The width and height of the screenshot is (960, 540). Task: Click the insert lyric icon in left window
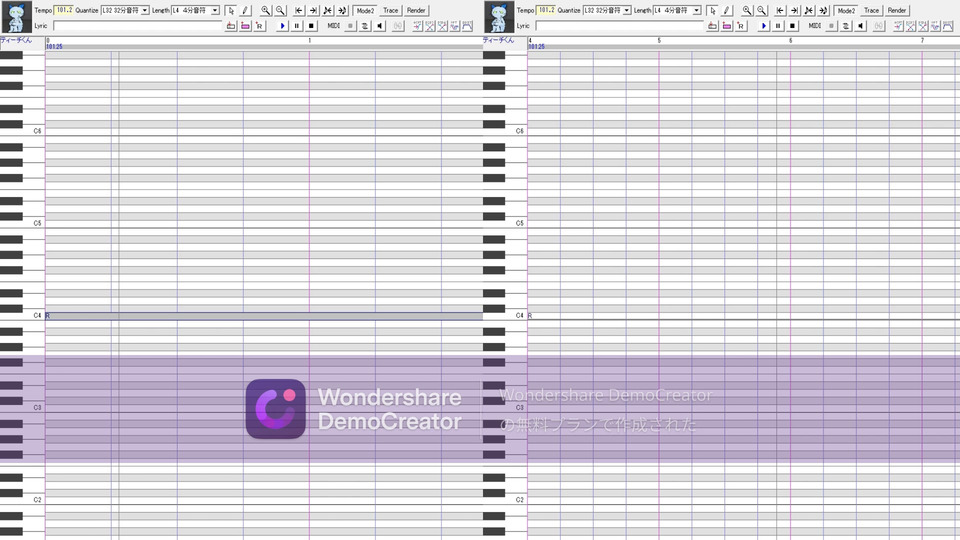(x=231, y=26)
